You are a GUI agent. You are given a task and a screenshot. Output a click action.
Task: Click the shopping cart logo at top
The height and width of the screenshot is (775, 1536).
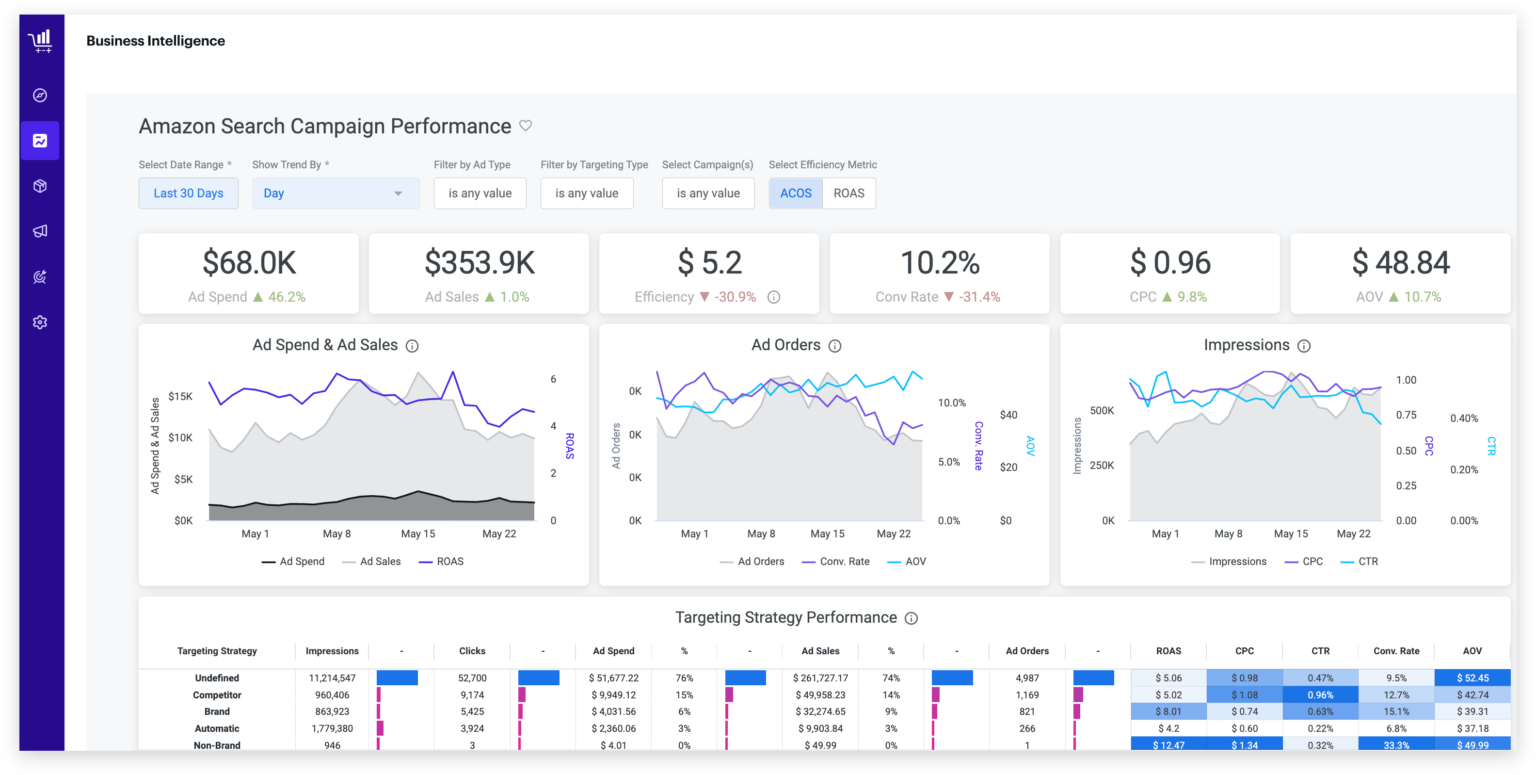(39, 40)
